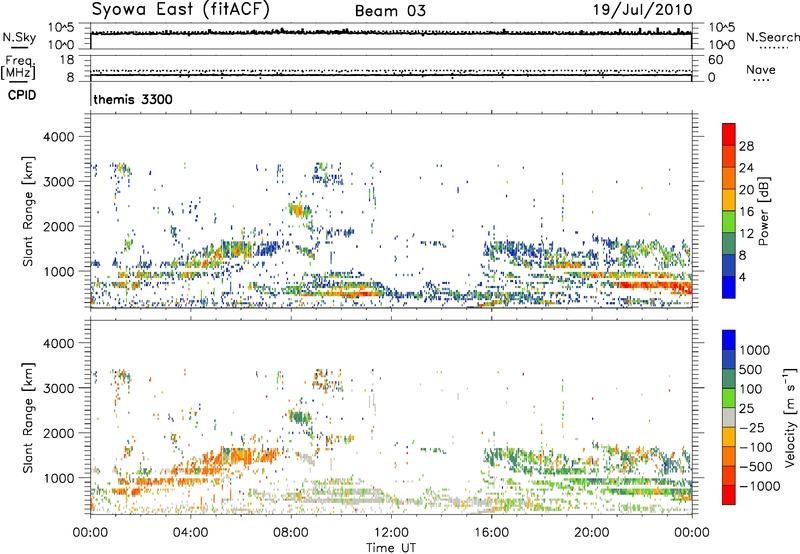The height and width of the screenshot is (554, 800).
Task: Click the velocity scale value '-1000'
Action: (759, 486)
